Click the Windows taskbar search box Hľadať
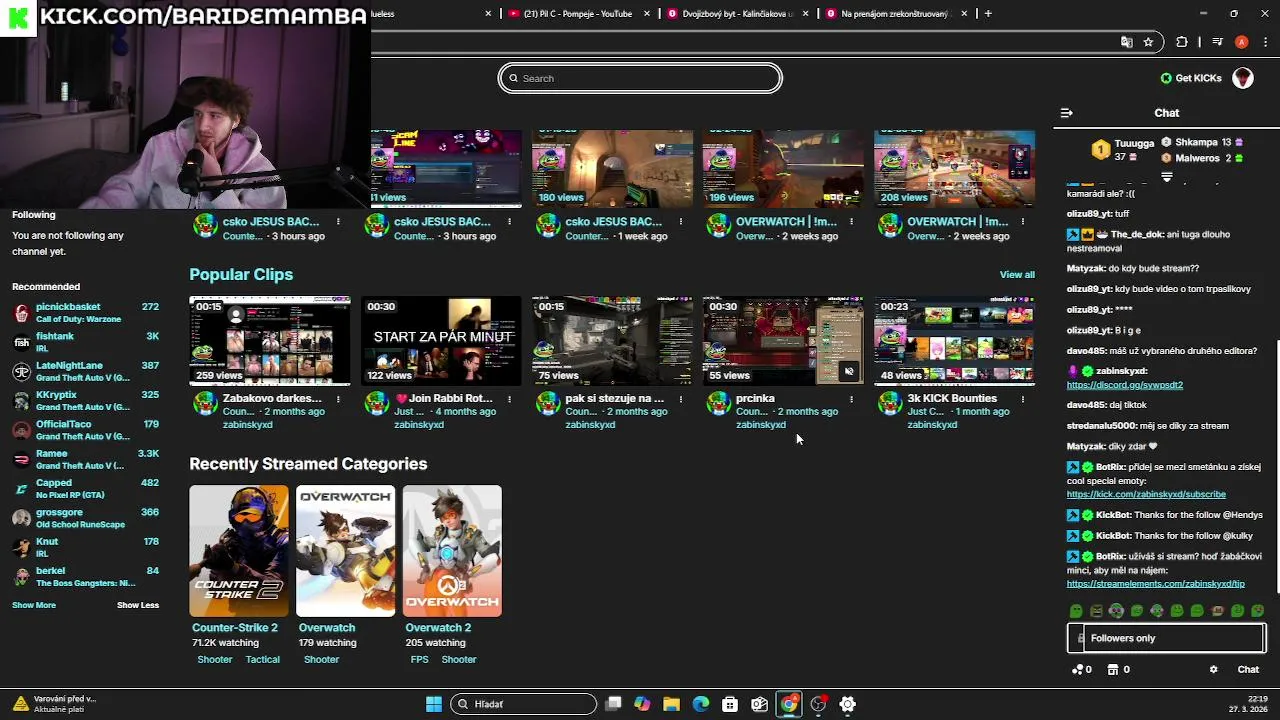The height and width of the screenshot is (720, 1280). point(523,704)
